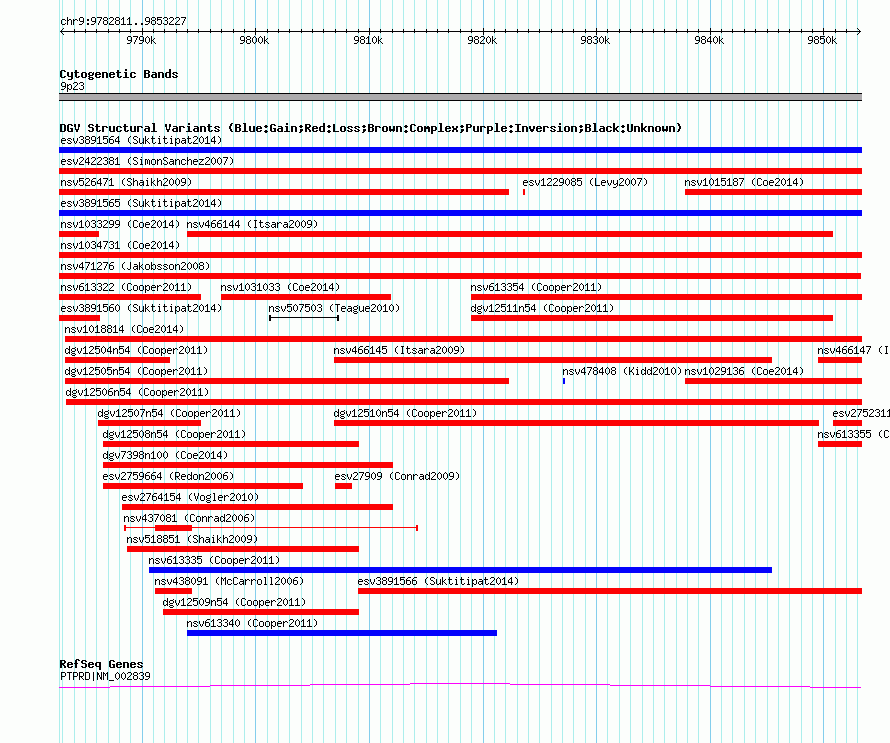Open nsv526471 (Shaikh2009) variant
The width and height of the screenshot is (890, 743).
[126, 182]
